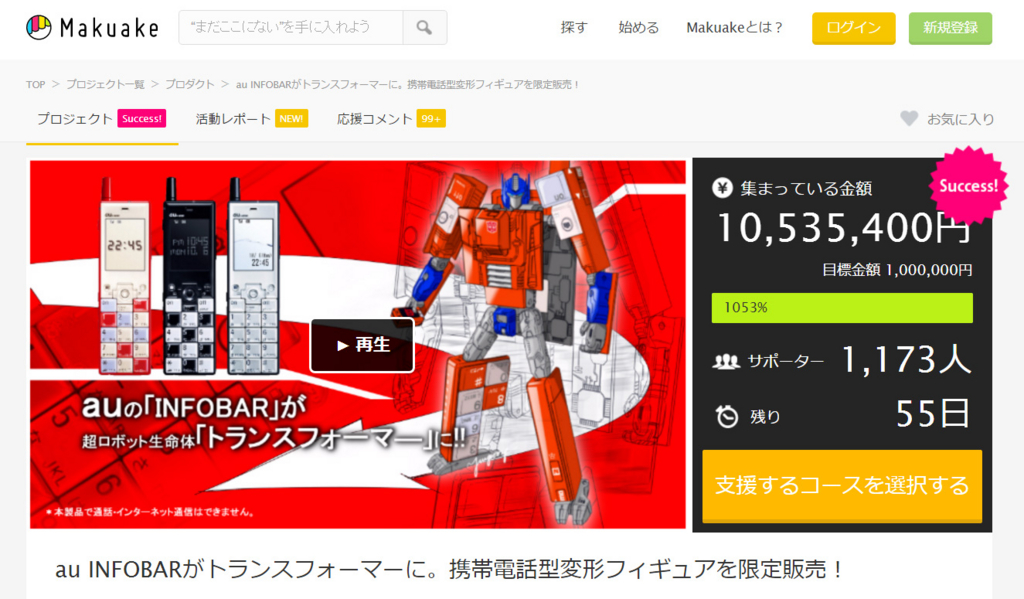
Task: Open the 始める menu item
Action: (x=638, y=27)
